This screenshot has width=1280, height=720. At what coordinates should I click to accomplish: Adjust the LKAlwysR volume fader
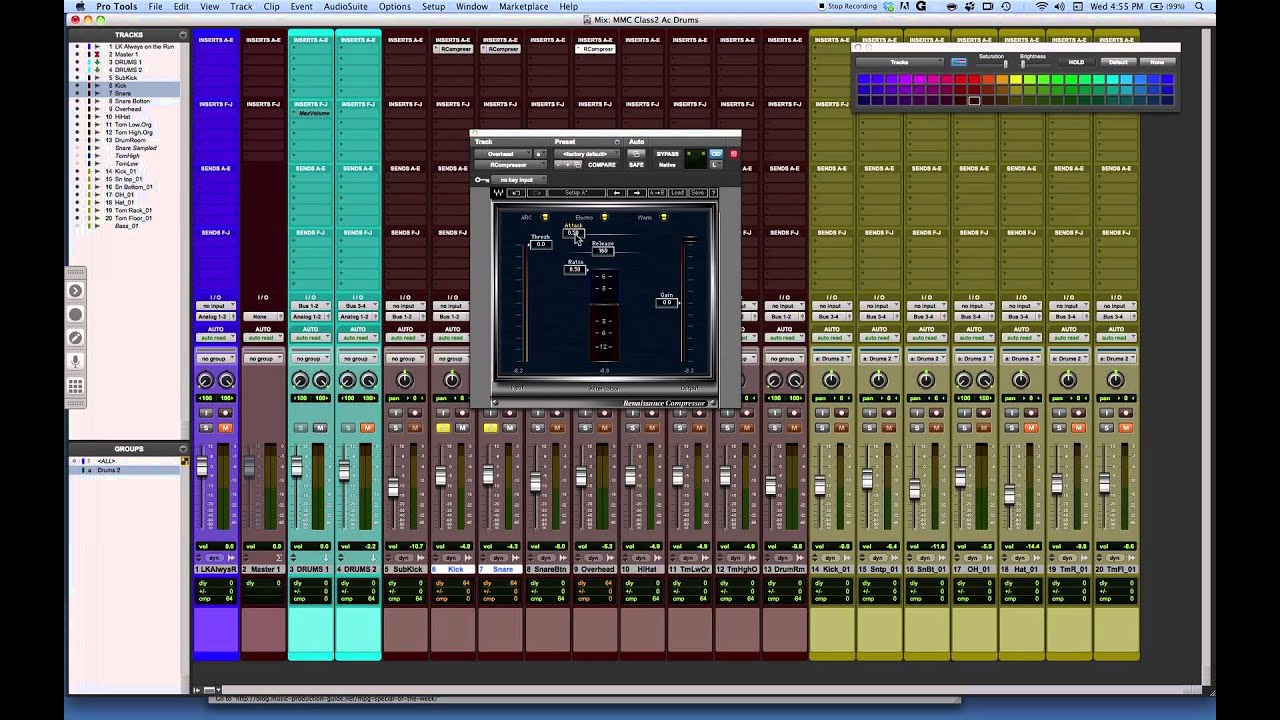tap(201, 466)
